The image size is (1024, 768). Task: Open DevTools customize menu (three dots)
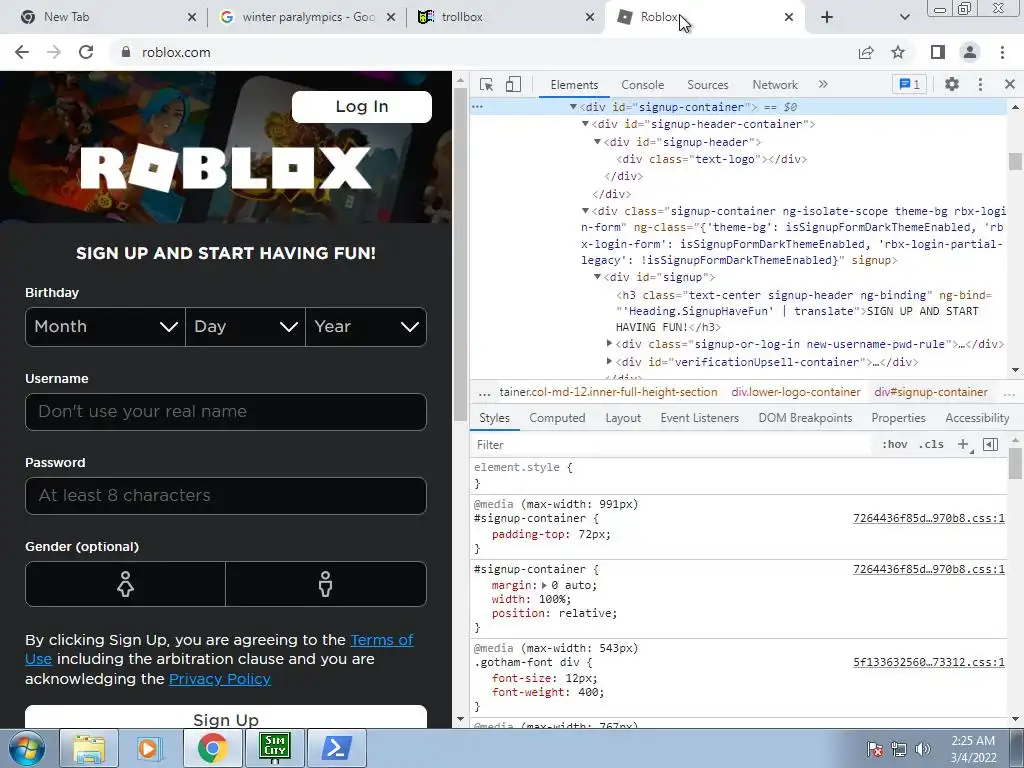980,84
